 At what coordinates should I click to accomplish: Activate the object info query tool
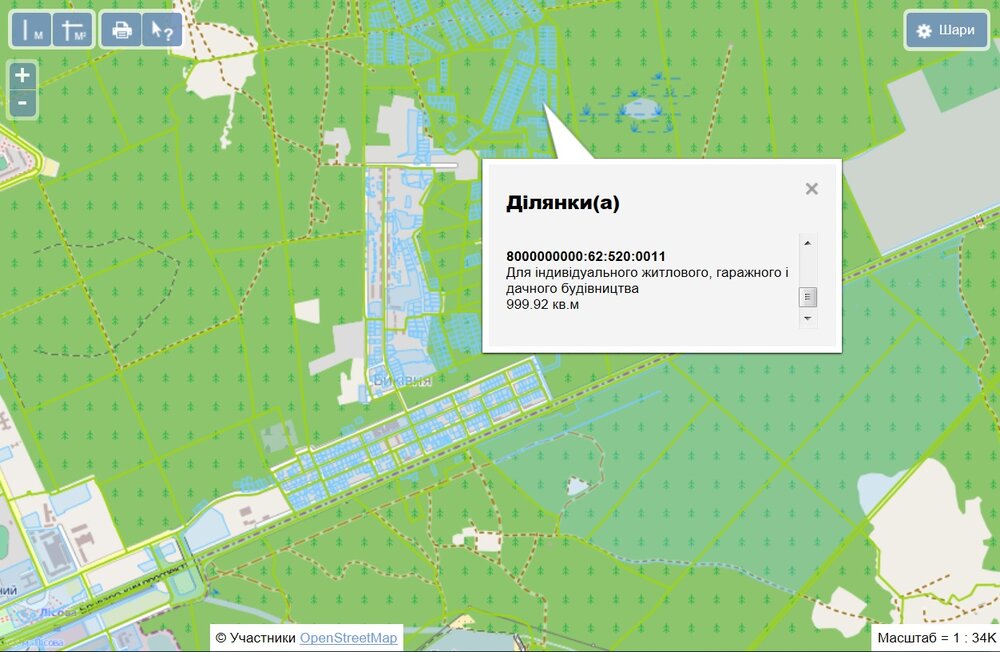[161, 29]
